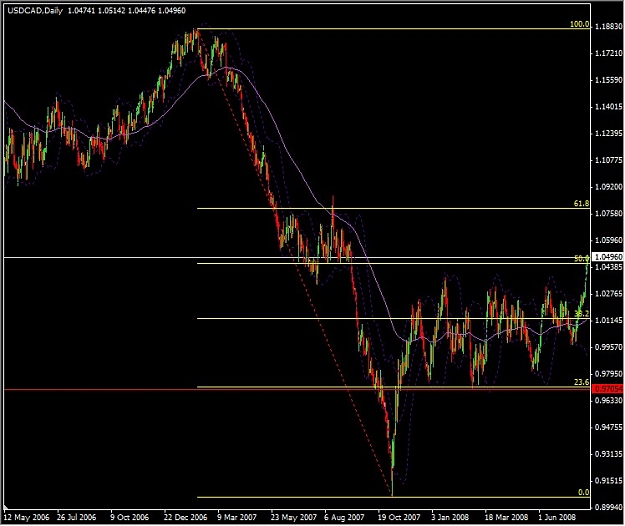Image resolution: width=625 pixels, height=526 pixels.
Task: Click the 1.10775 price axis value
Action: (608, 160)
